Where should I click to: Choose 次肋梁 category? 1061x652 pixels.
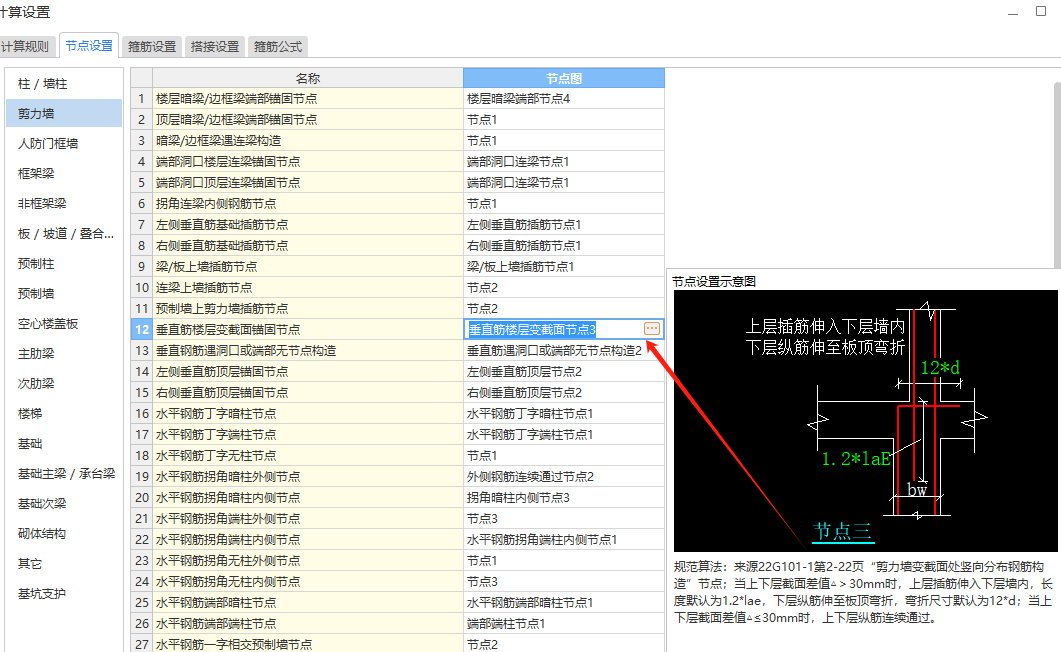[64, 383]
